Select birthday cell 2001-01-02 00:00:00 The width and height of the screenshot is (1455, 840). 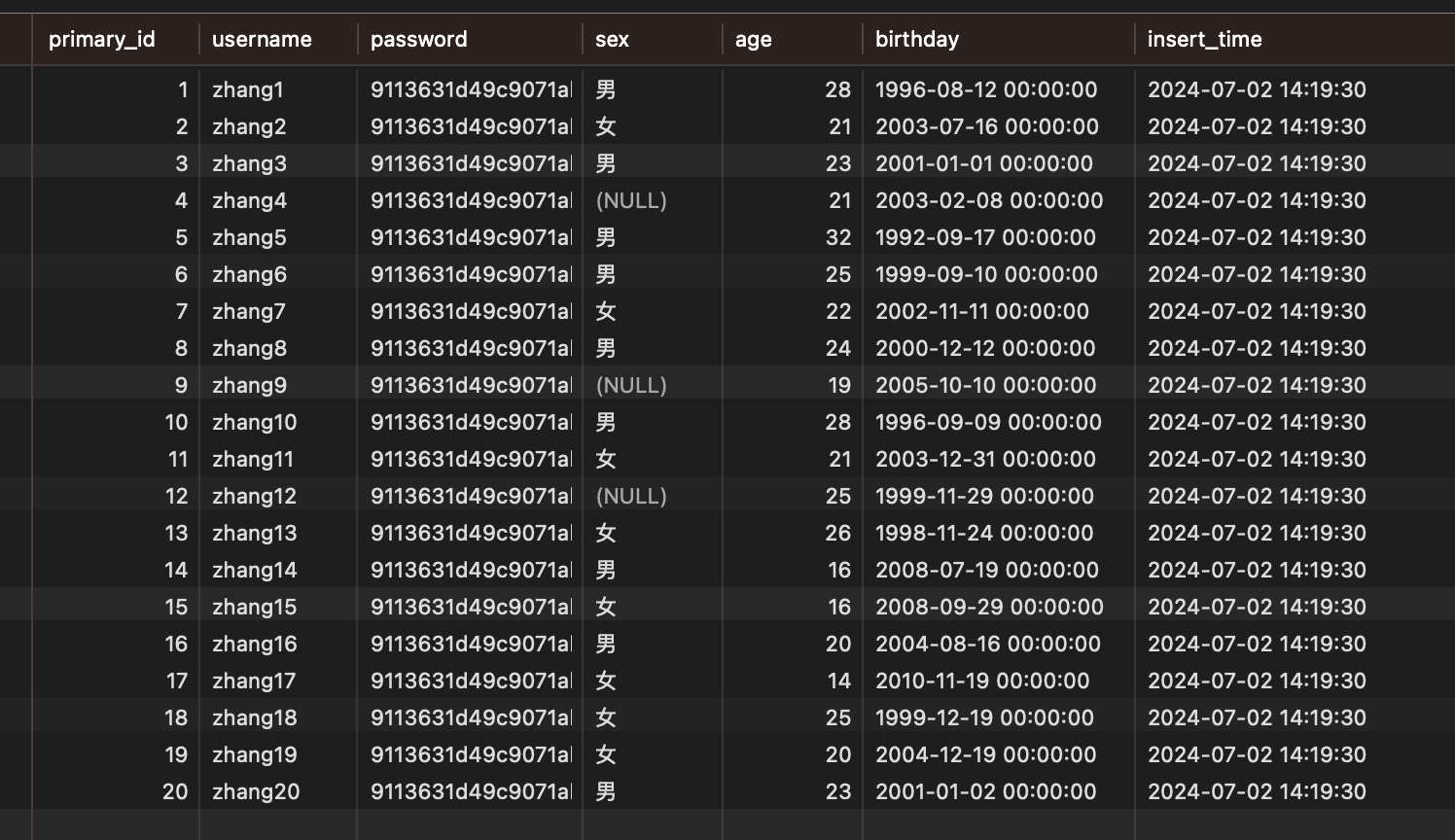(985, 792)
